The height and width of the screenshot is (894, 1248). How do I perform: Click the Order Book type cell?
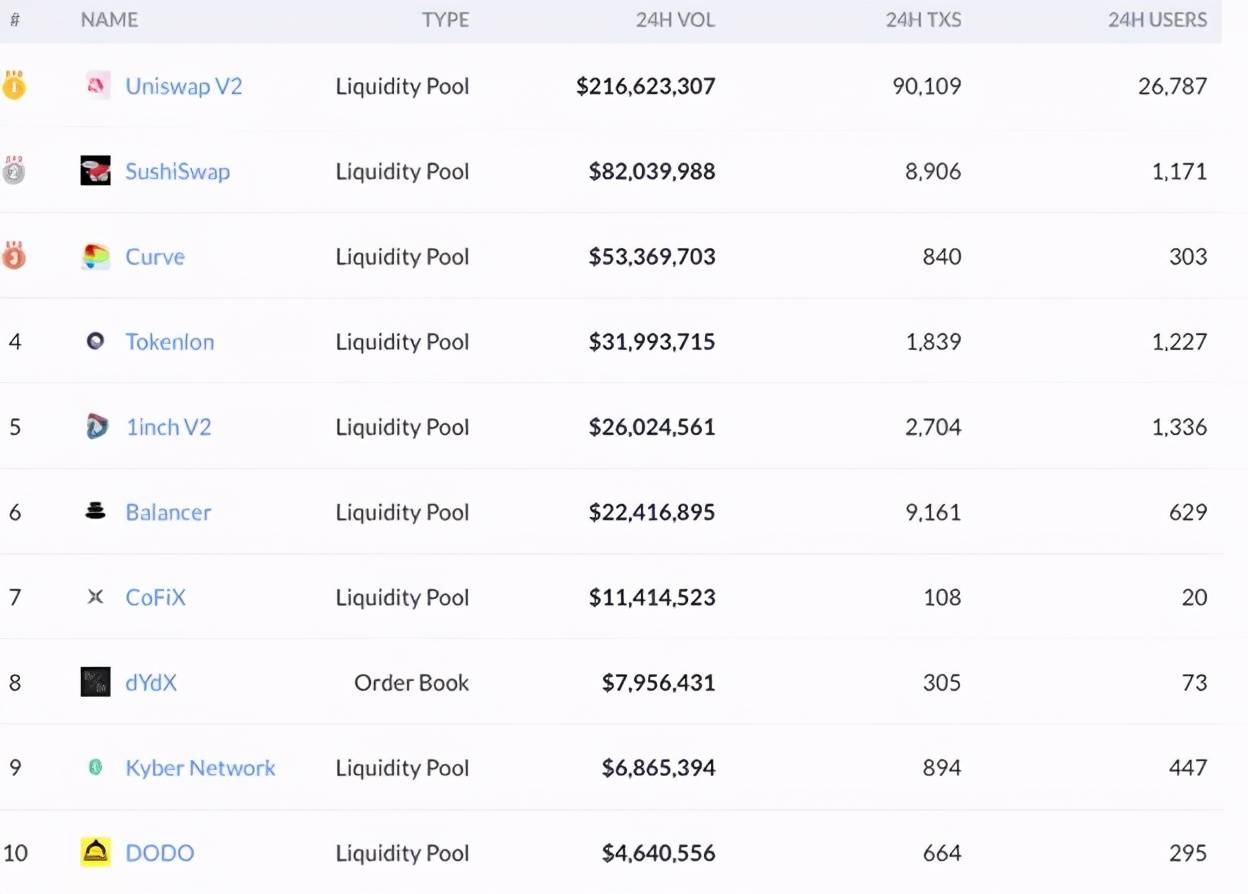412,683
